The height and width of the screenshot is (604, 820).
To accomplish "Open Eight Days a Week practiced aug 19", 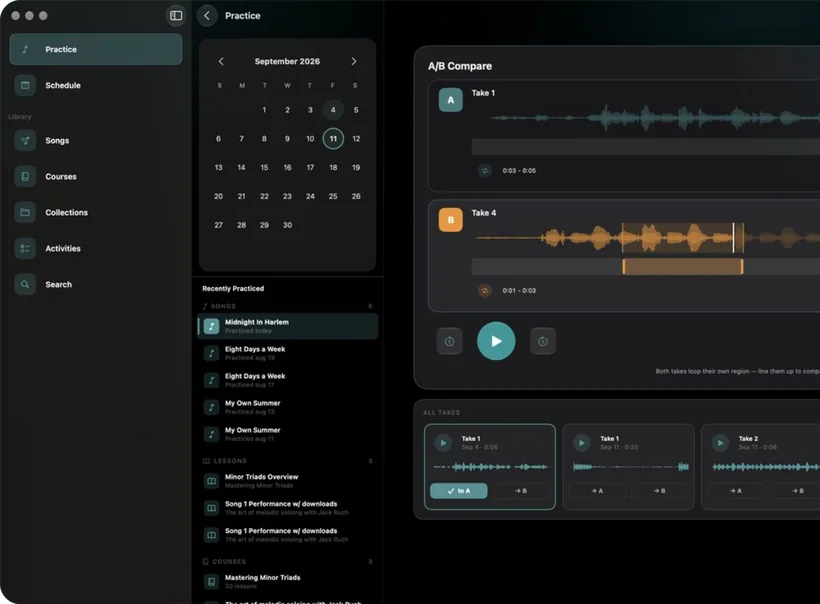I will [x=288, y=353].
